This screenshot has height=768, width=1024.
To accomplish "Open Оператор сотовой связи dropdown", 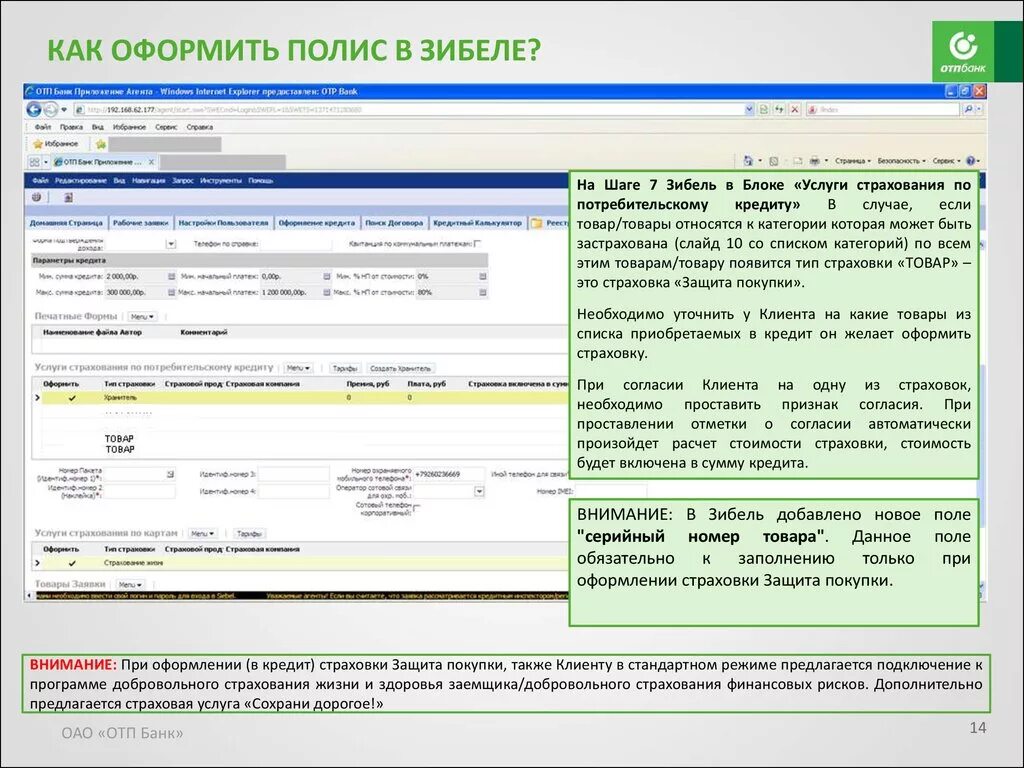I will pyautogui.click(x=479, y=491).
